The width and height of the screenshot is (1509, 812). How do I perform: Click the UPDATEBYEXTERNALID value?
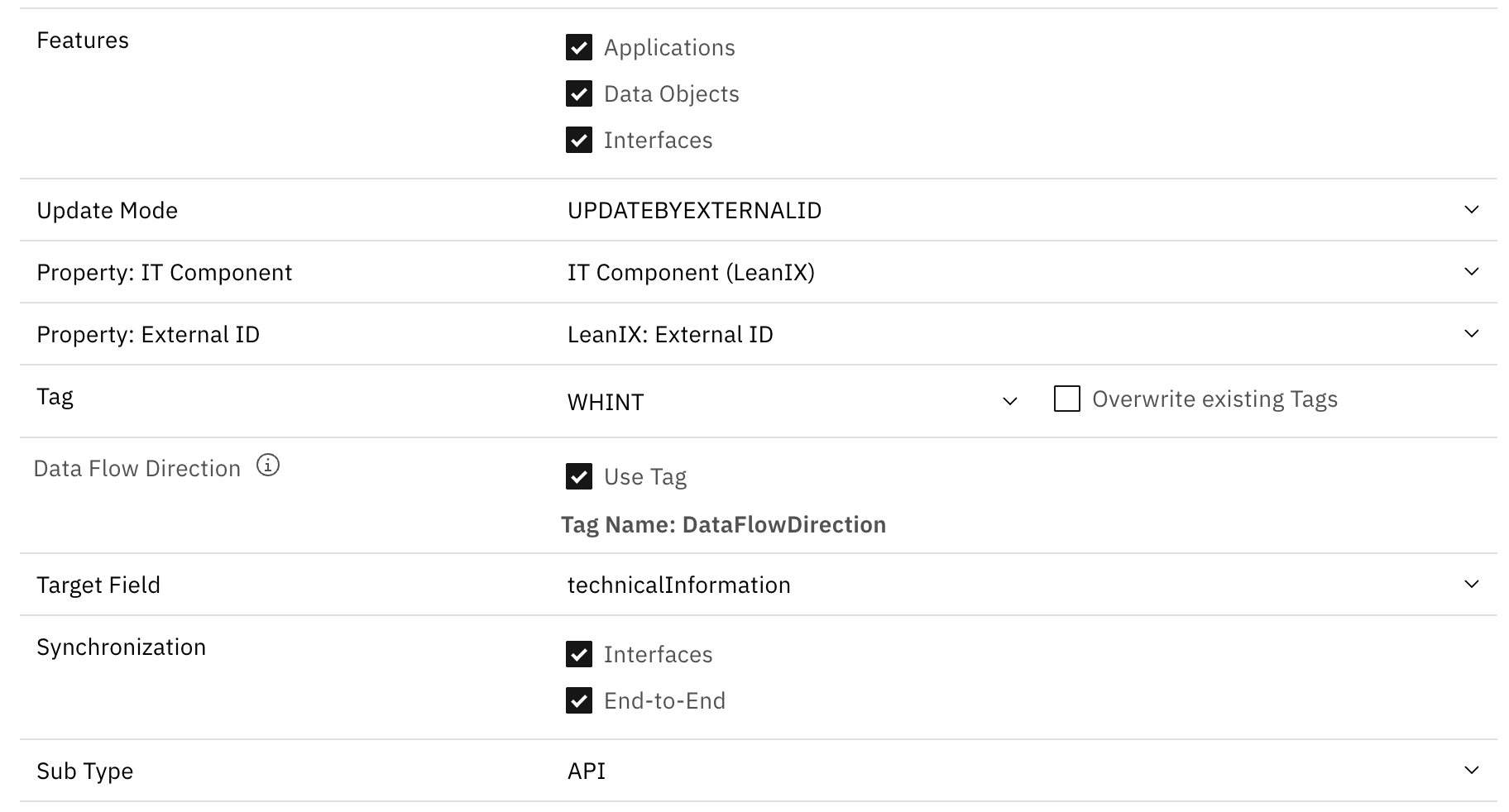click(x=694, y=211)
